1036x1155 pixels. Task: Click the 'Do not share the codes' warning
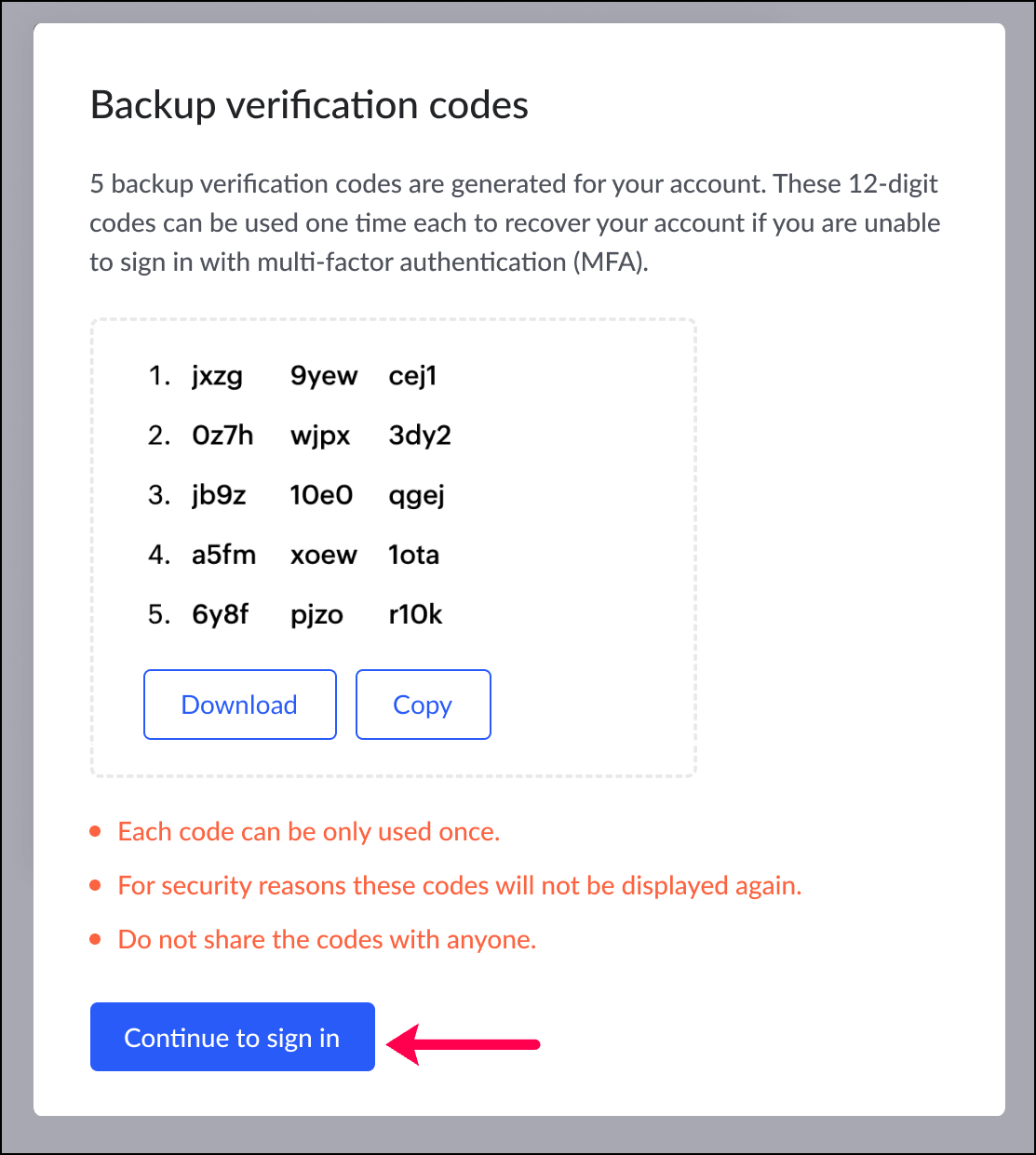click(x=327, y=939)
